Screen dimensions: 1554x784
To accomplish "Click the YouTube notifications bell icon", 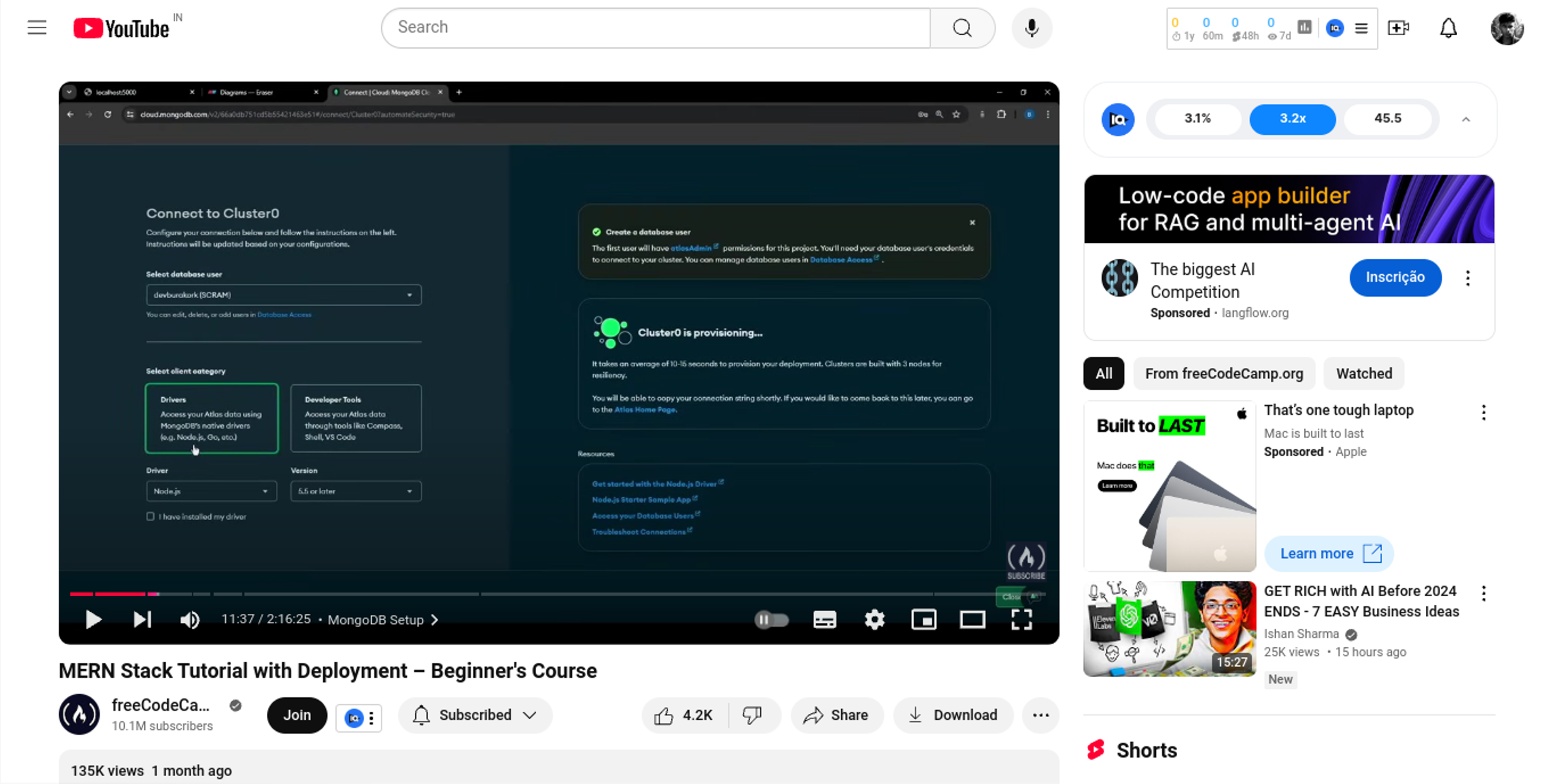I will (1449, 27).
